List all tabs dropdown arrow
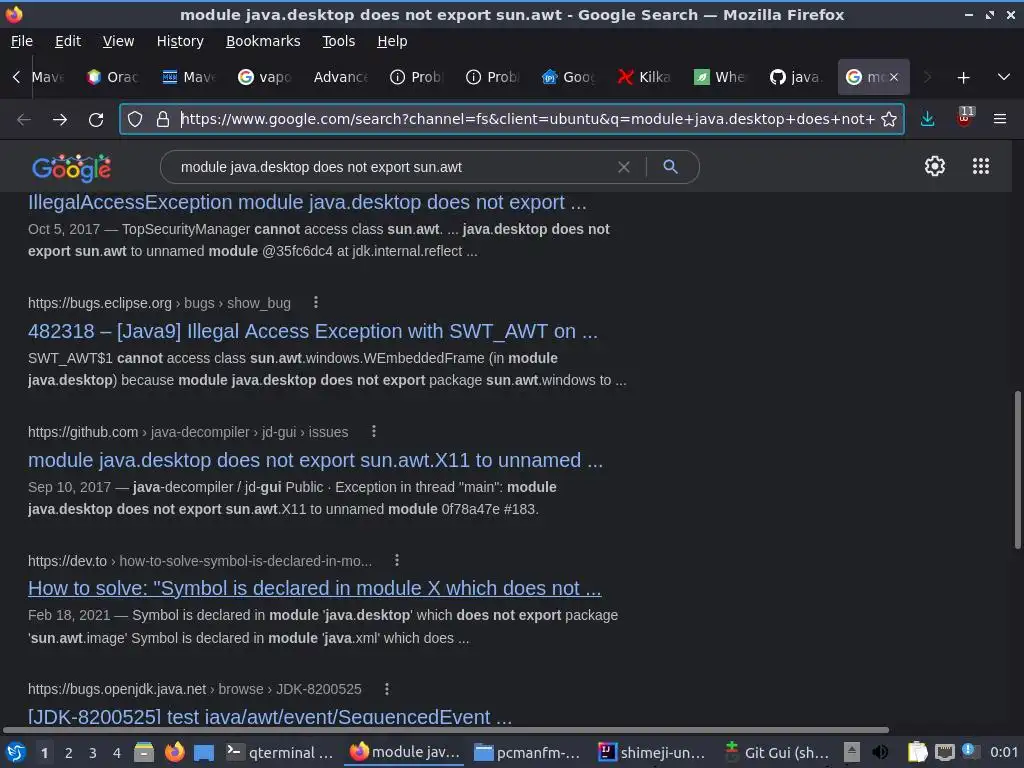 [1004, 77]
